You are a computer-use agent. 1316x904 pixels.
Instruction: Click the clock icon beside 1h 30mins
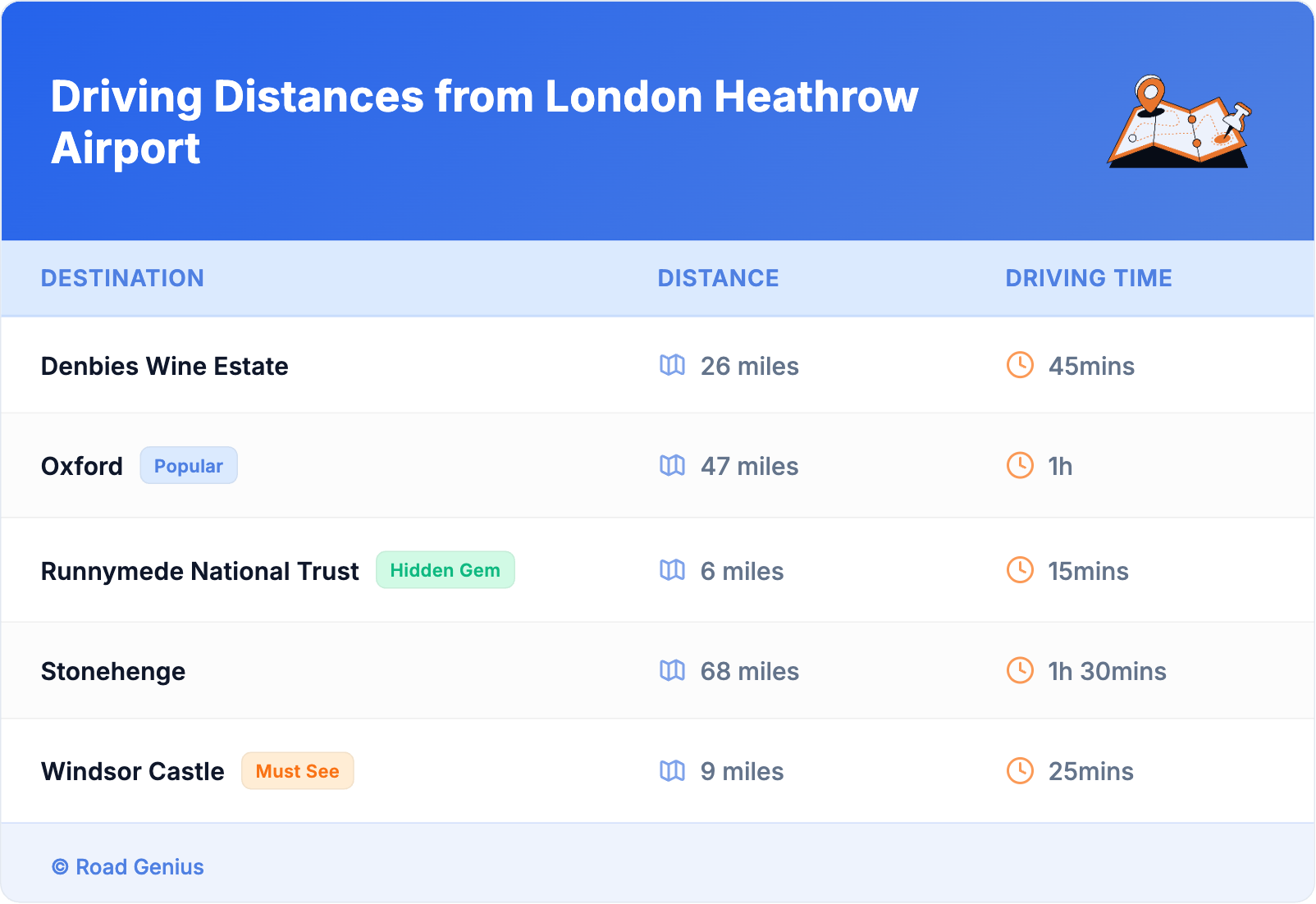[x=1020, y=670]
